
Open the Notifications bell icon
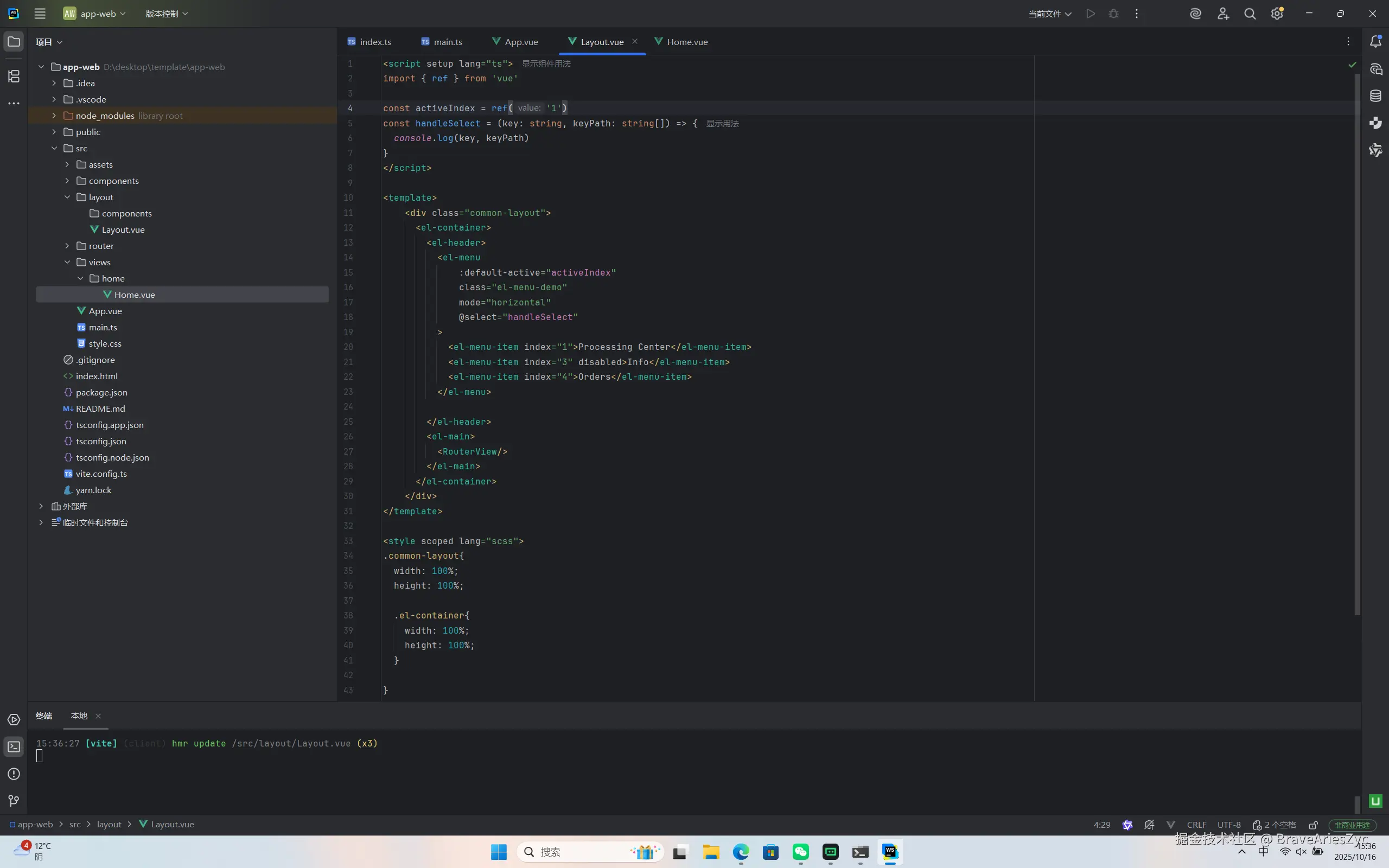pyautogui.click(x=1375, y=41)
